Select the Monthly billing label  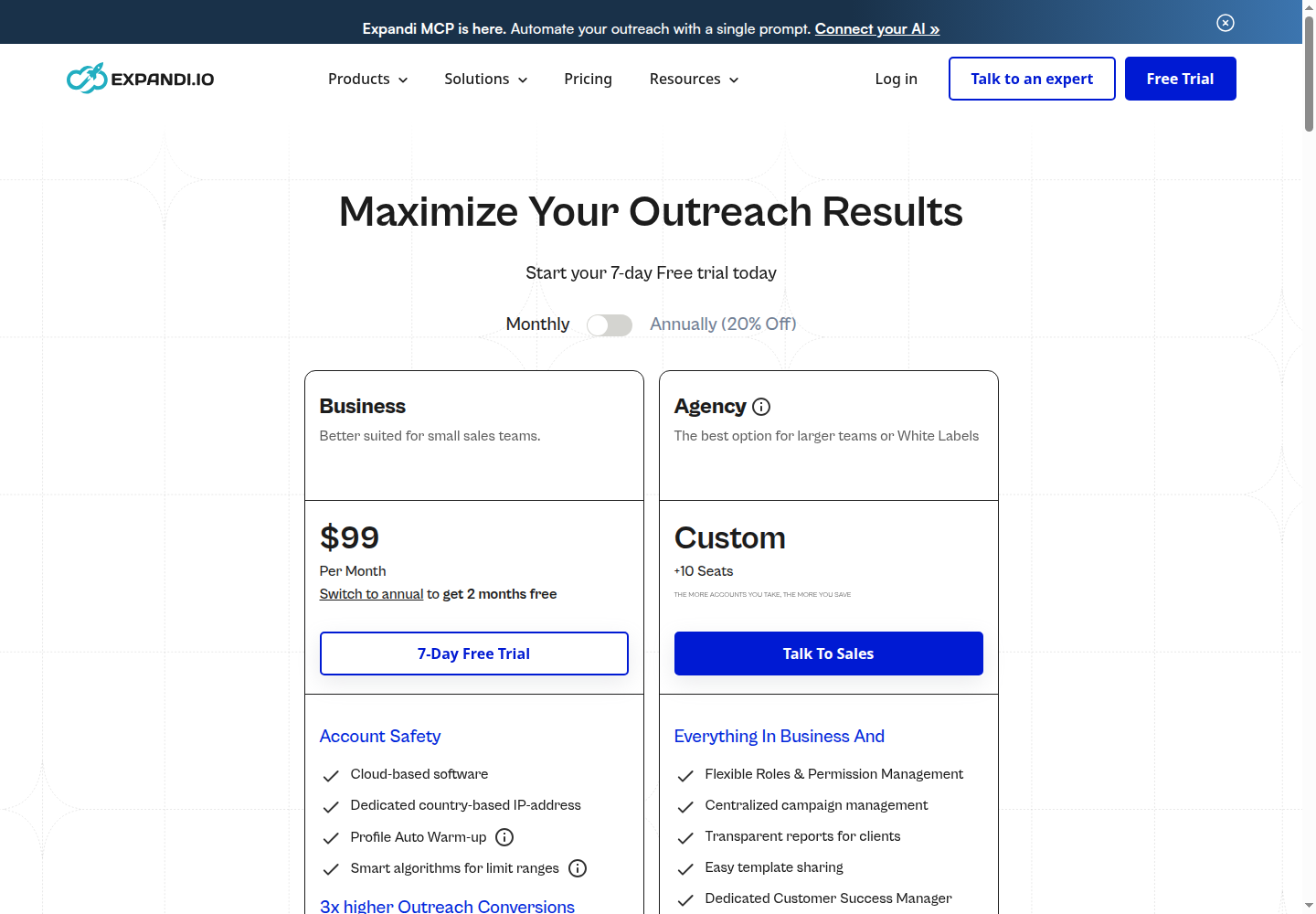pos(537,324)
